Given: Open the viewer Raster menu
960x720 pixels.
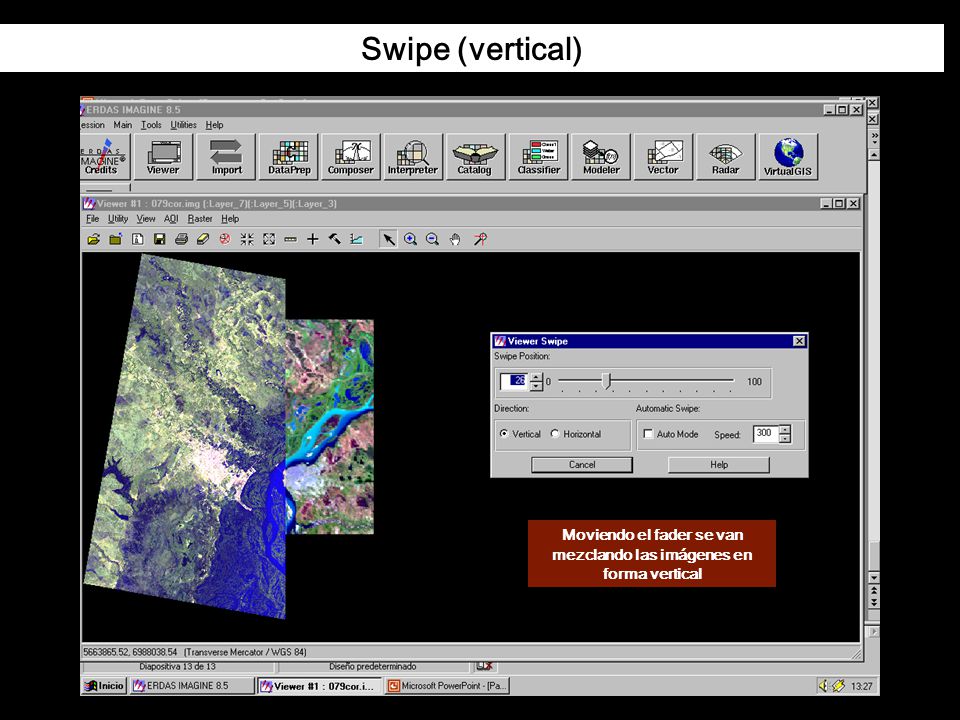Looking at the screenshot, I should 200,219.
